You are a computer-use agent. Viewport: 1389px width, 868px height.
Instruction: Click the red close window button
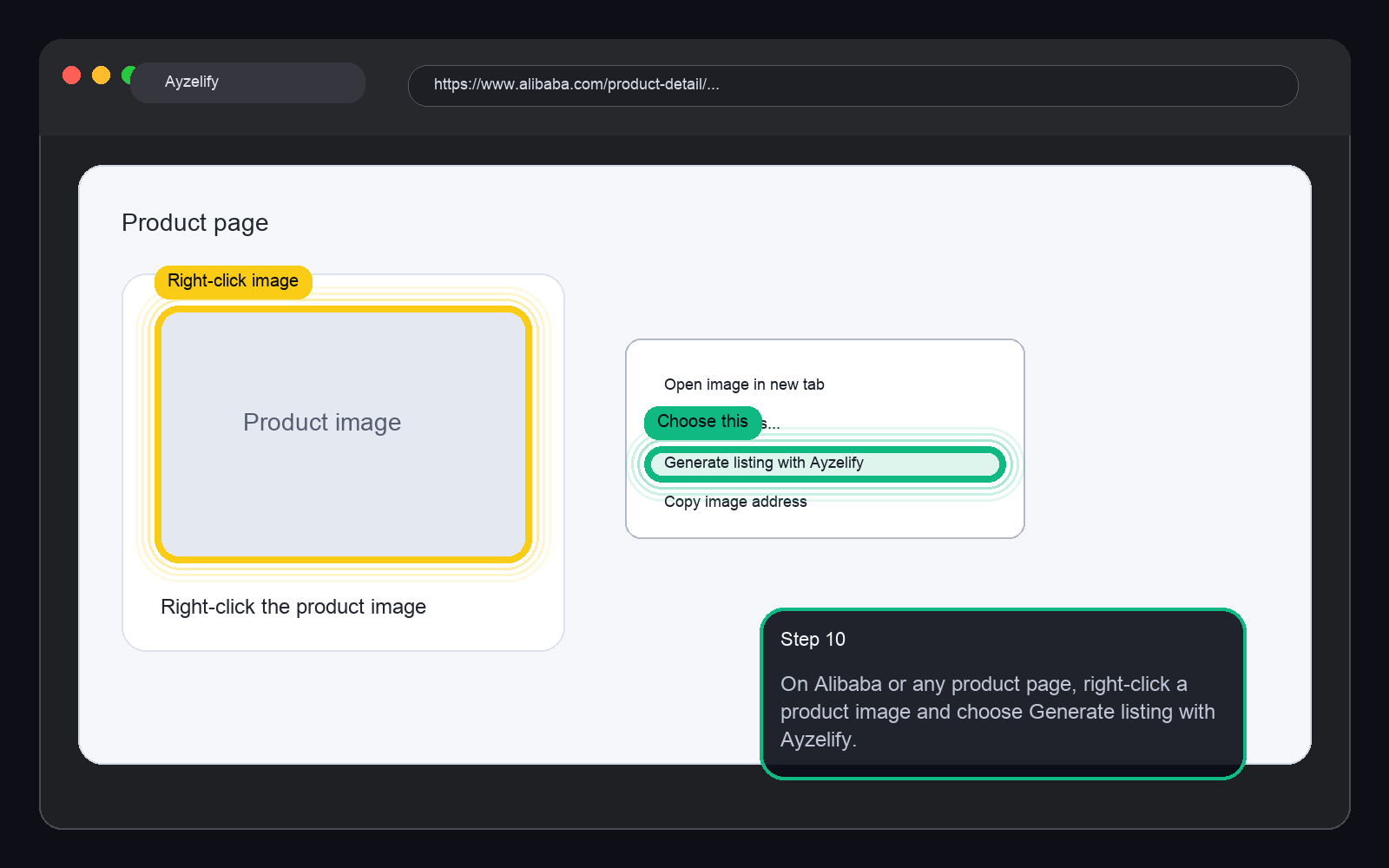click(72, 76)
